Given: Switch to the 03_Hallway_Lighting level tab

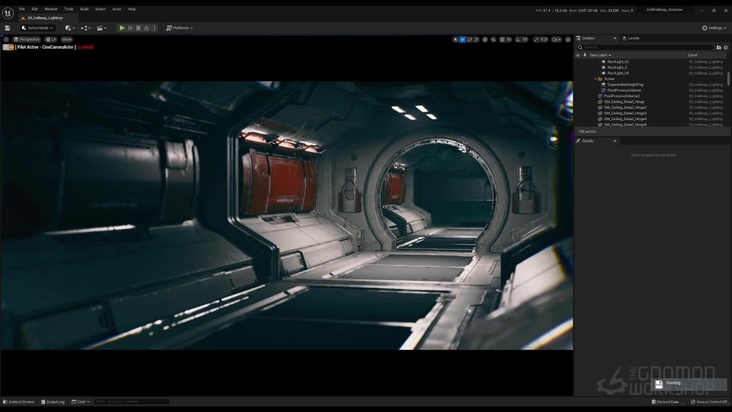Looking at the screenshot, I should click(45, 18).
